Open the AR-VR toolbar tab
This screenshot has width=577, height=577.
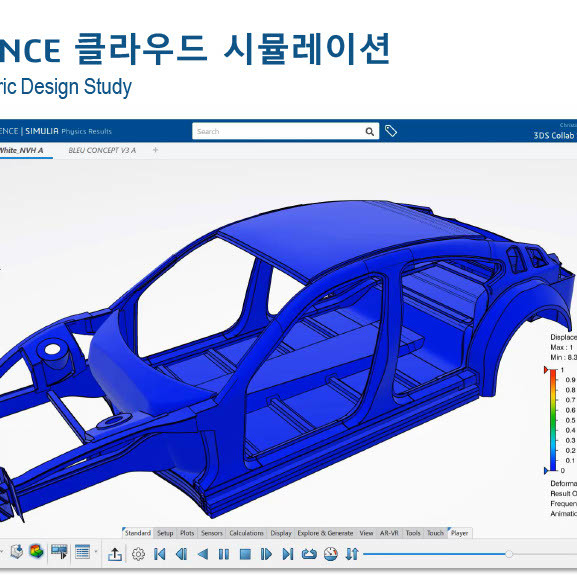pyautogui.click(x=389, y=533)
